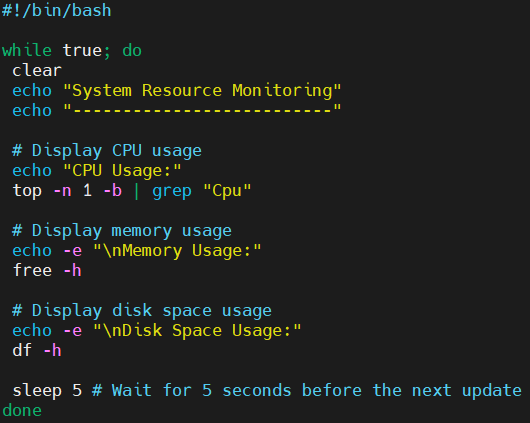Click the "grep" command

pos(172,191)
